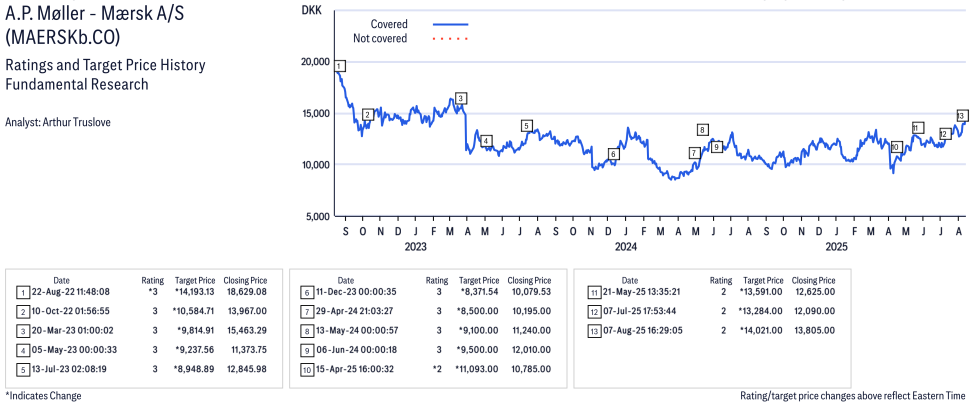
Task: Click the 10,000 y-axis label
Action: [x=316, y=165]
